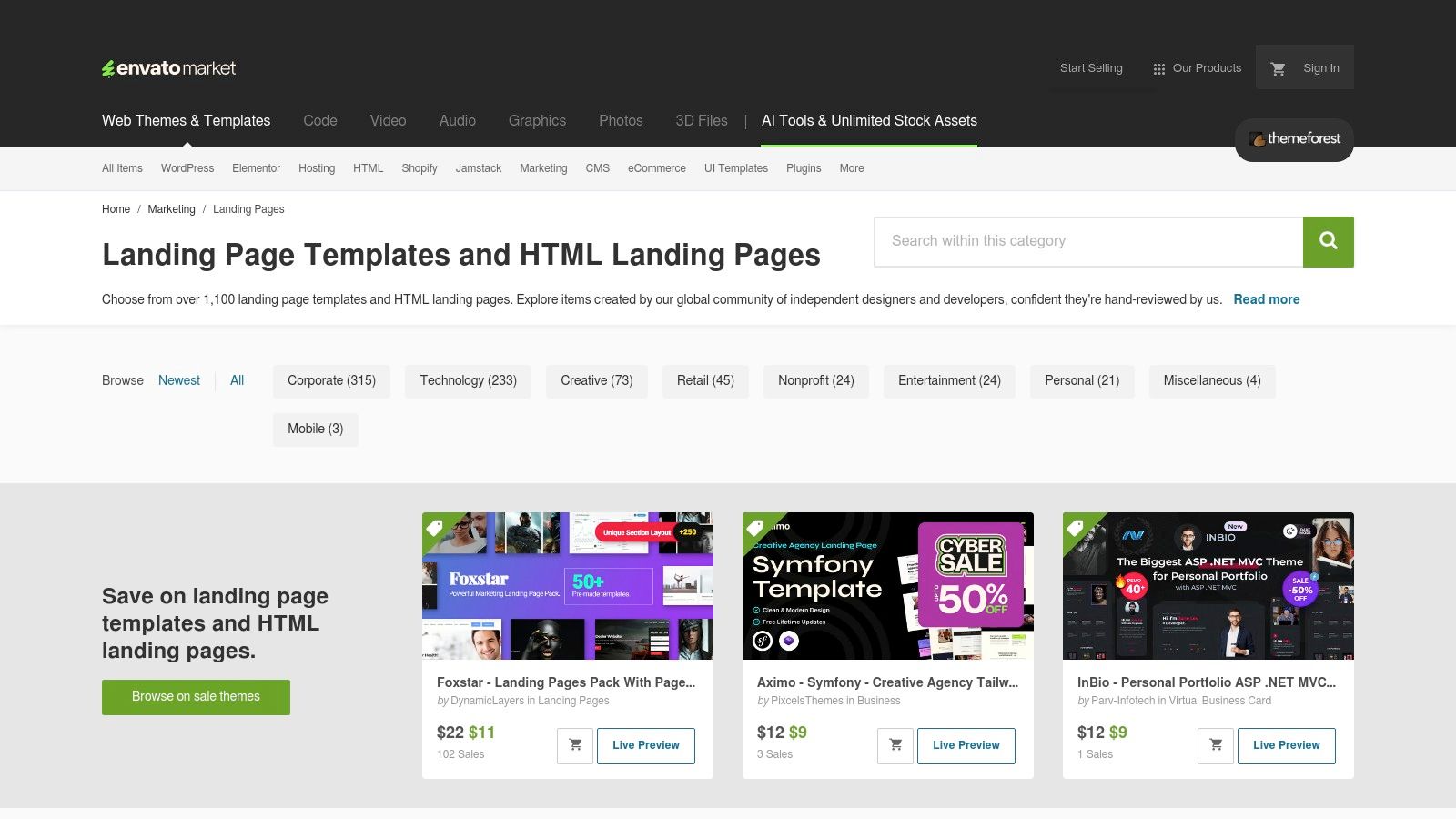Image resolution: width=1456 pixels, height=819 pixels.
Task: Click the envato market logo
Action: click(168, 67)
